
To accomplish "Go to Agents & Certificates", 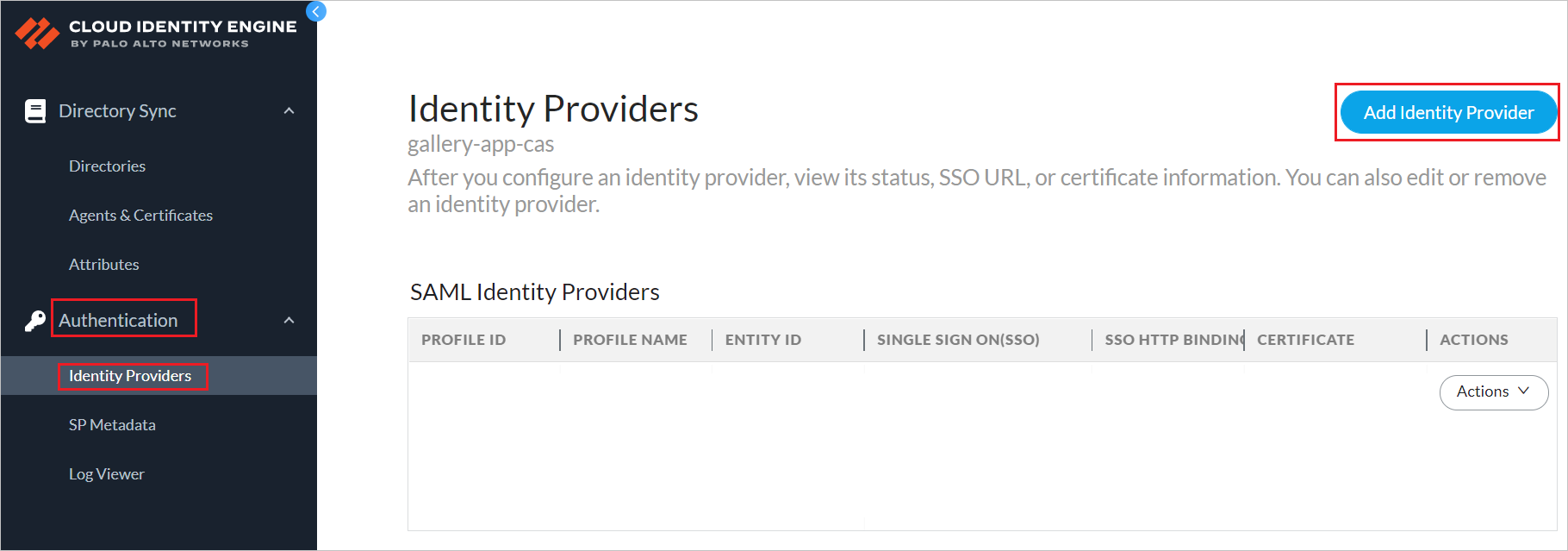I will (x=140, y=216).
